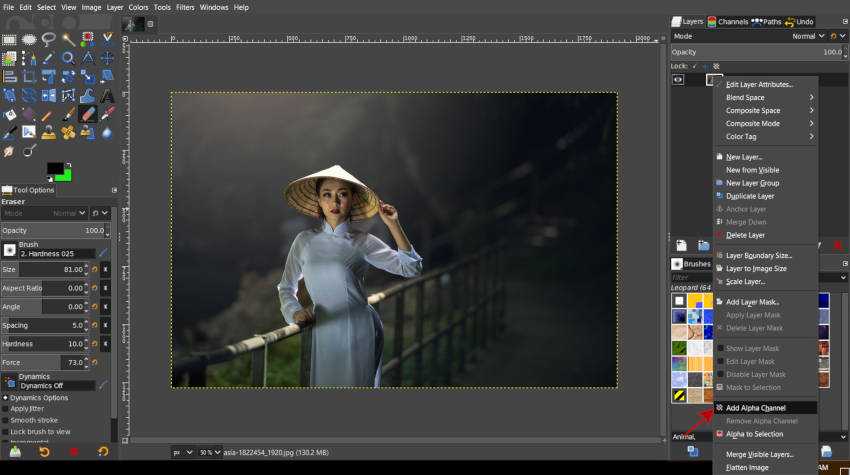Open the Filters menu
The height and width of the screenshot is (475, 850).
tap(185, 7)
